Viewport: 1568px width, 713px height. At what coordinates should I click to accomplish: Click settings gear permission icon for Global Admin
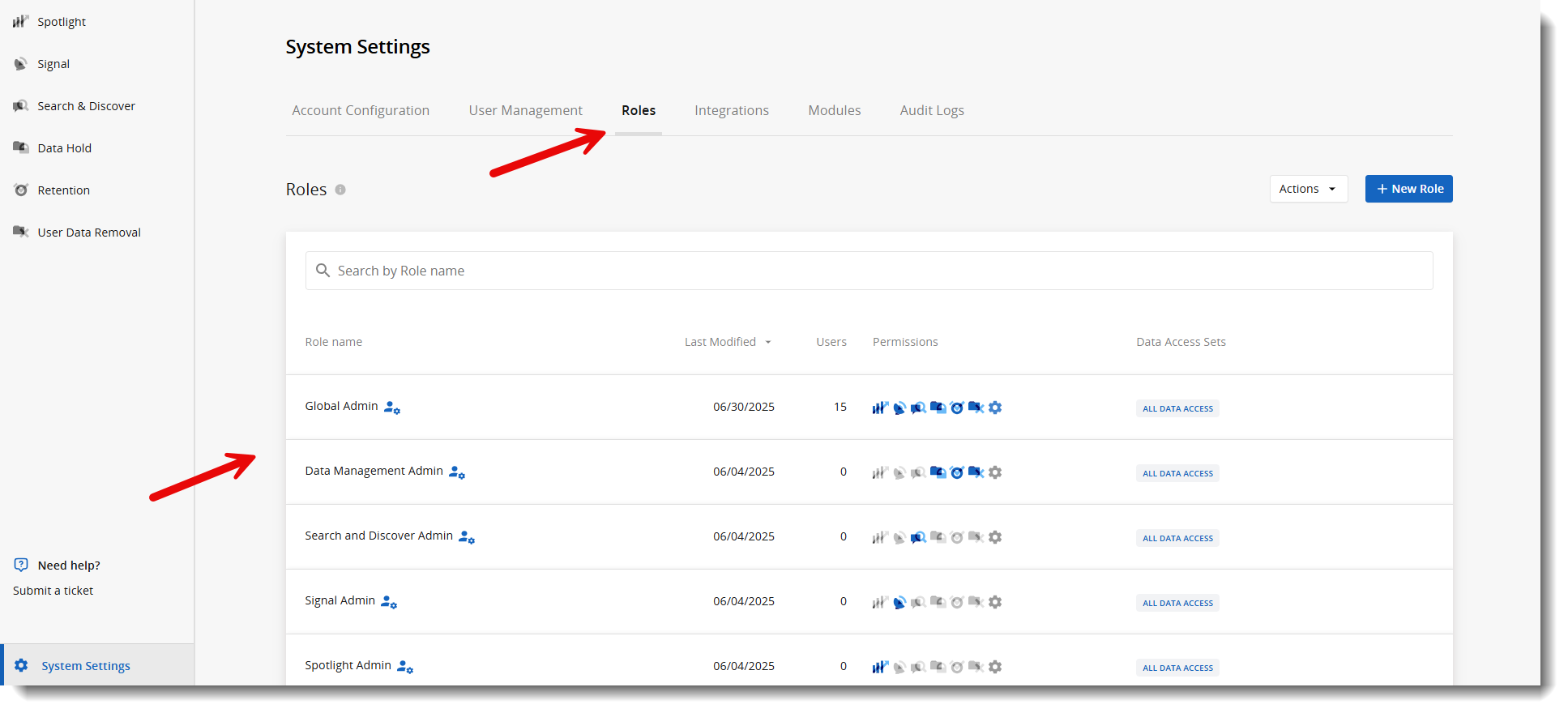pyautogui.click(x=995, y=408)
